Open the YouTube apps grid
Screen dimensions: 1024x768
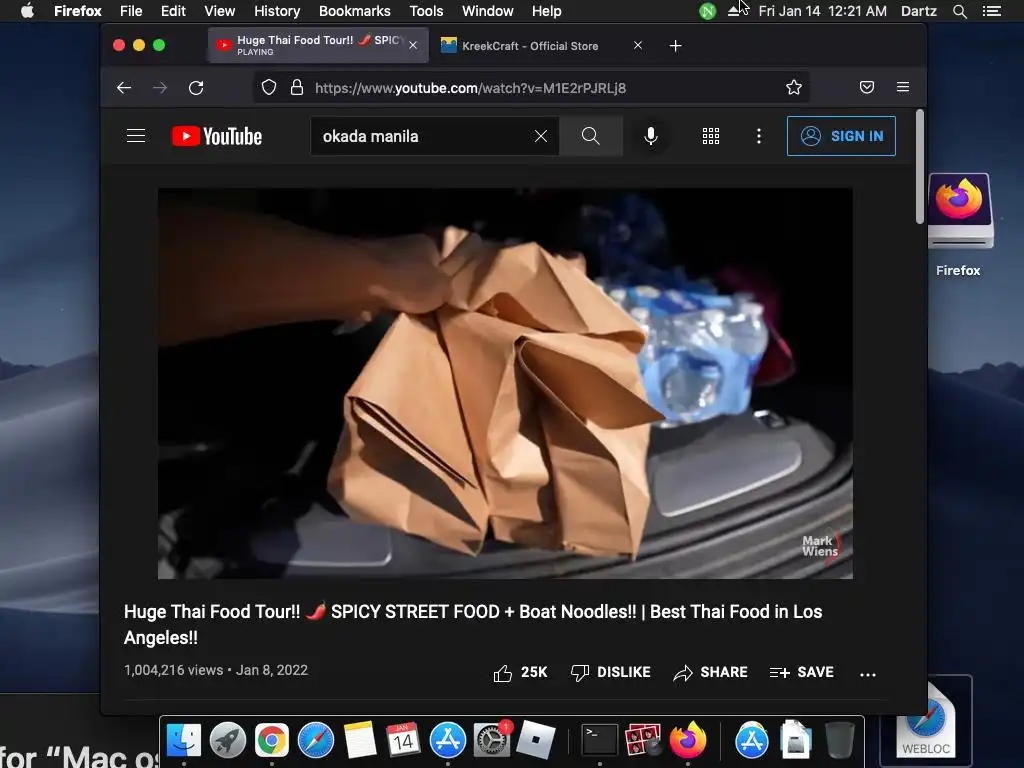[711, 136]
